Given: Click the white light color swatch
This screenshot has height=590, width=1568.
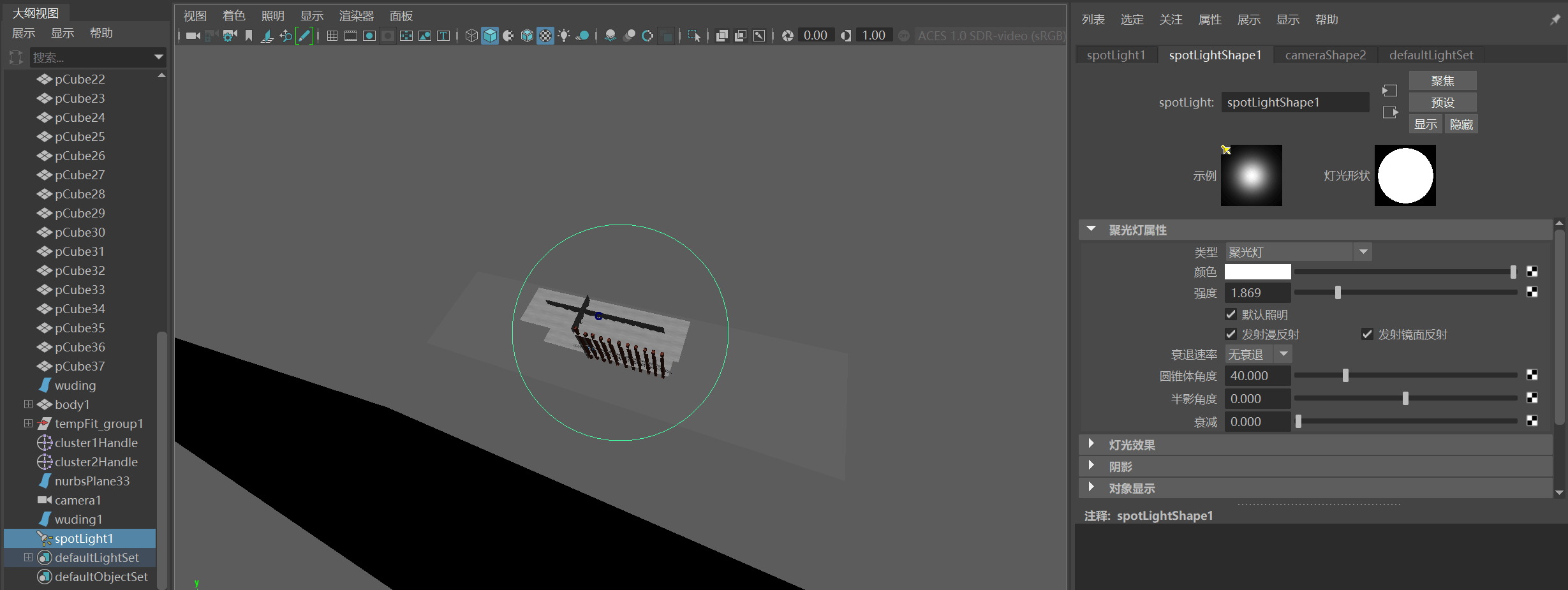Looking at the screenshot, I should 1257,272.
